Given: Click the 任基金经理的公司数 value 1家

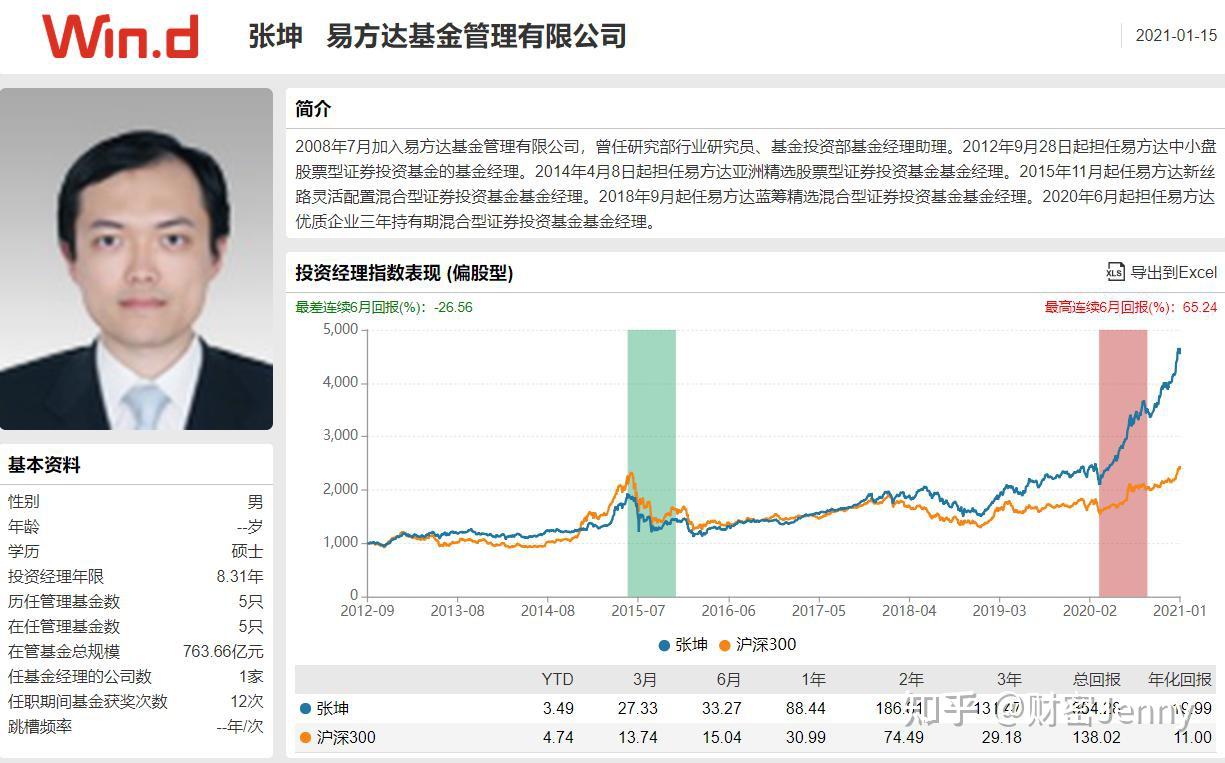Looking at the screenshot, I should [251, 677].
